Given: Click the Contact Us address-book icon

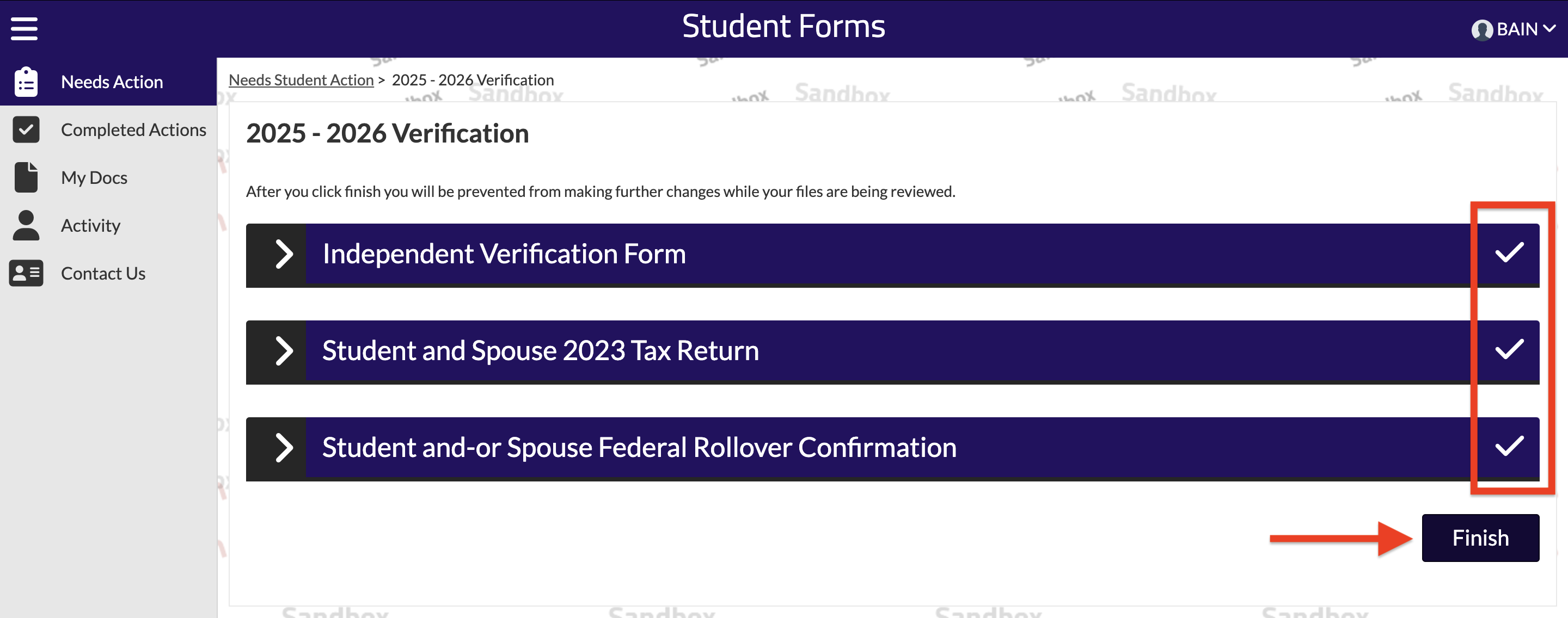Looking at the screenshot, I should click(26, 273).
